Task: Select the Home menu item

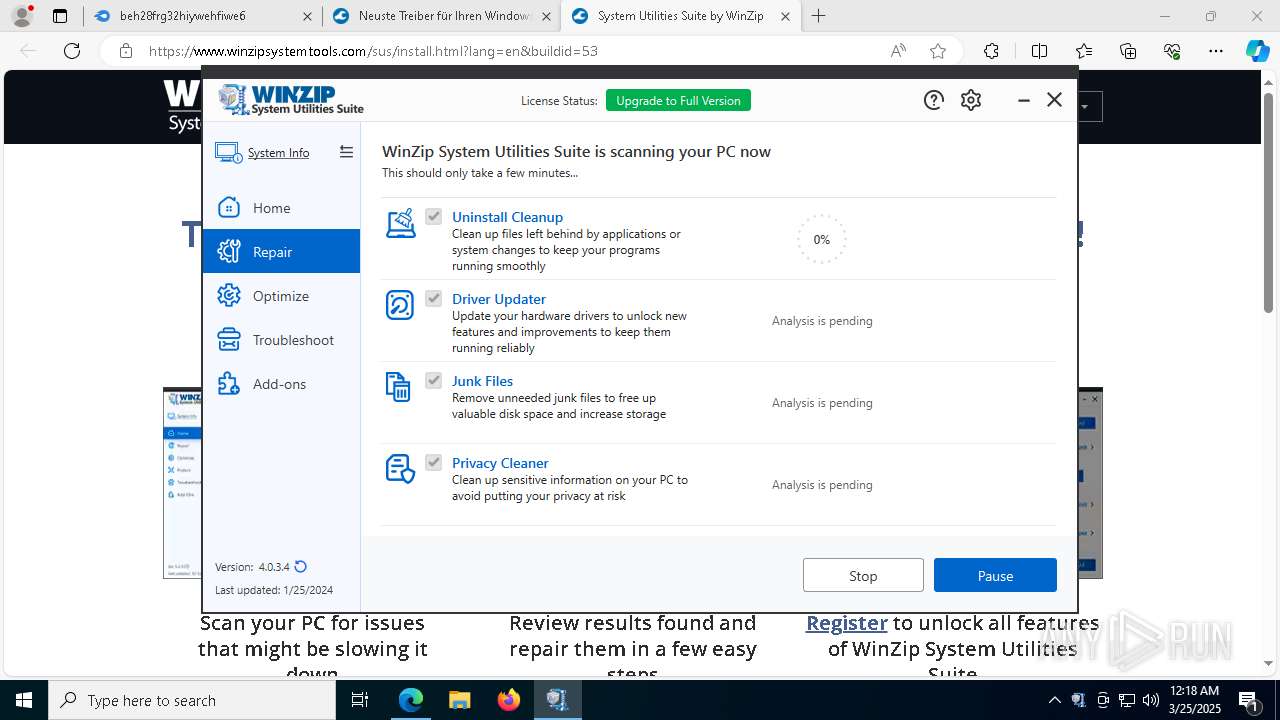Action: point(281,207)
